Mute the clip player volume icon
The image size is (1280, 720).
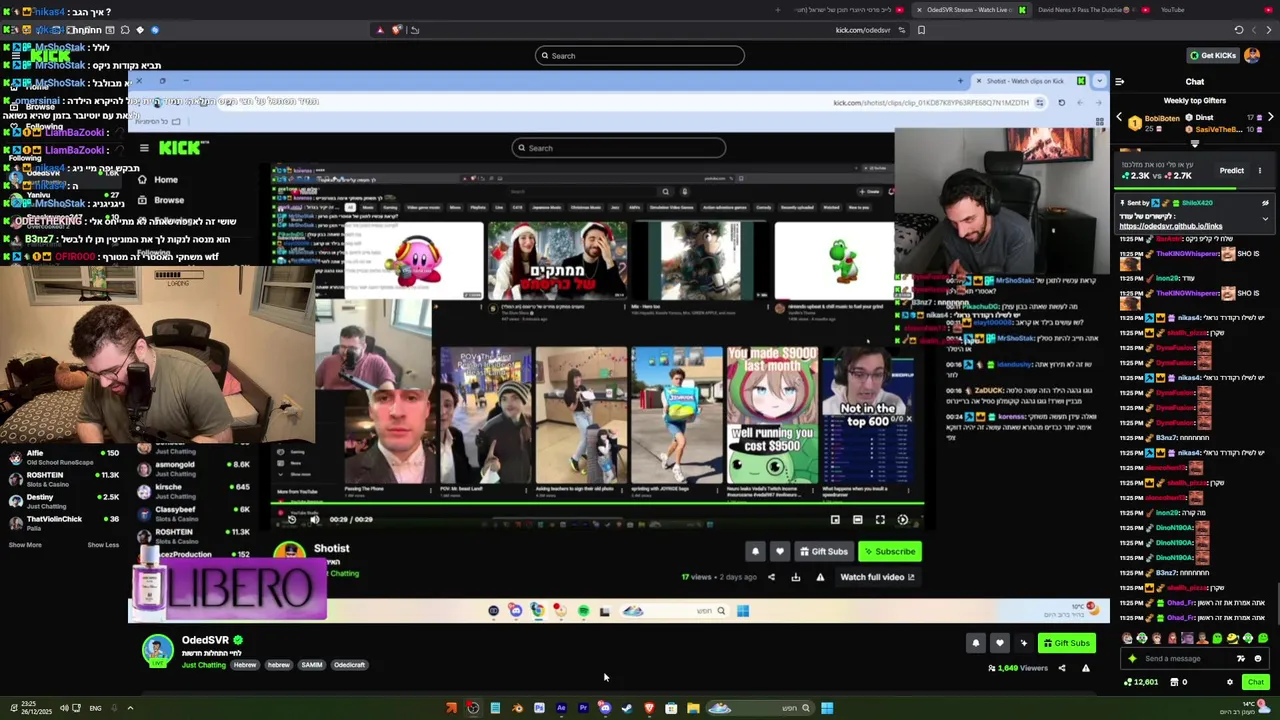point(314,519)
